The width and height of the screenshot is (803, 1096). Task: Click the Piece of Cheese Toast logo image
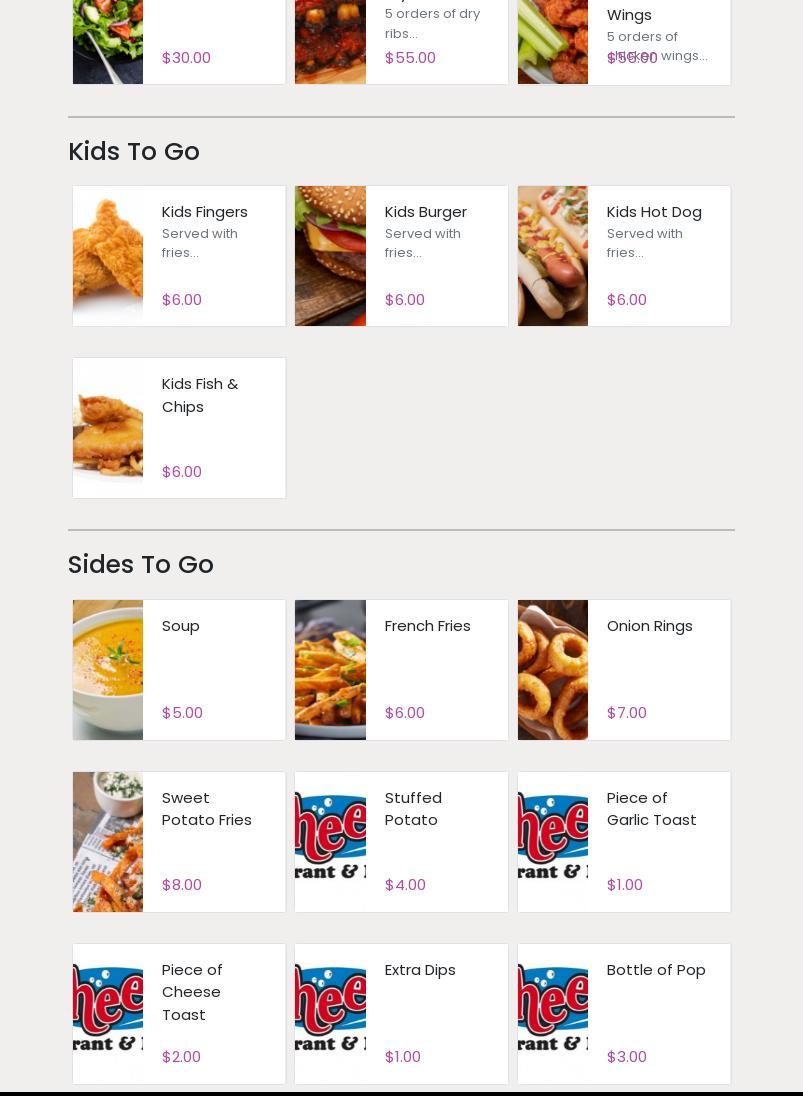point(108,1014)
